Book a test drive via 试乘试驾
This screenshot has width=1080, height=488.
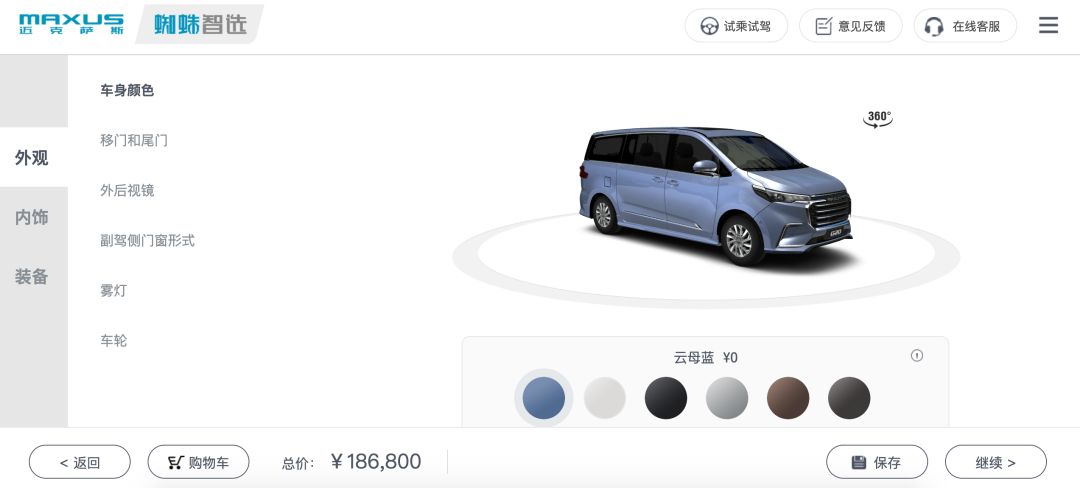pyautogui.click(x=736, y=26)
